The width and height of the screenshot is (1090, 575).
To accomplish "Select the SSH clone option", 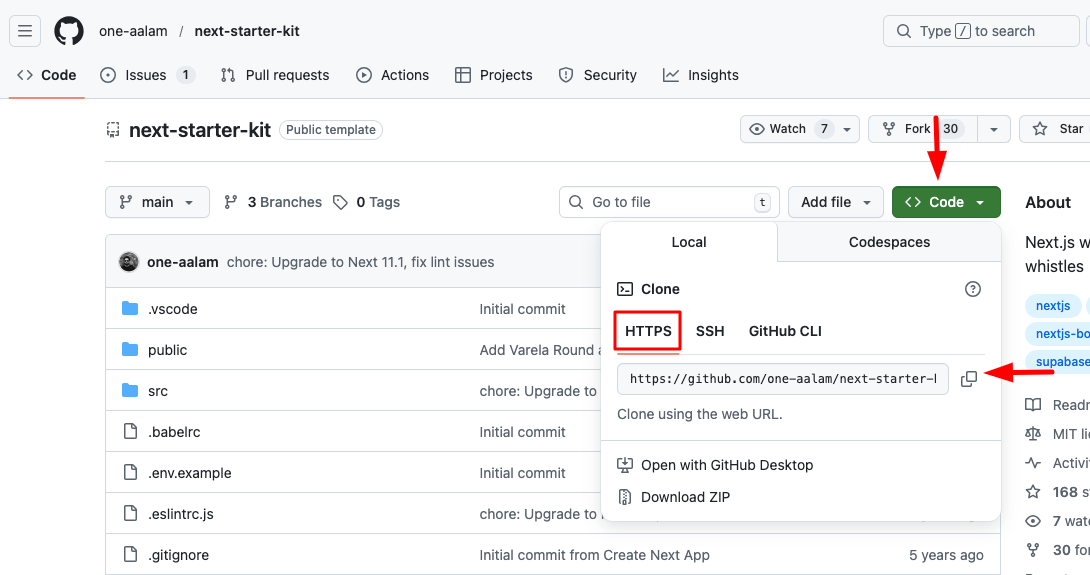I will coord(710,331).
